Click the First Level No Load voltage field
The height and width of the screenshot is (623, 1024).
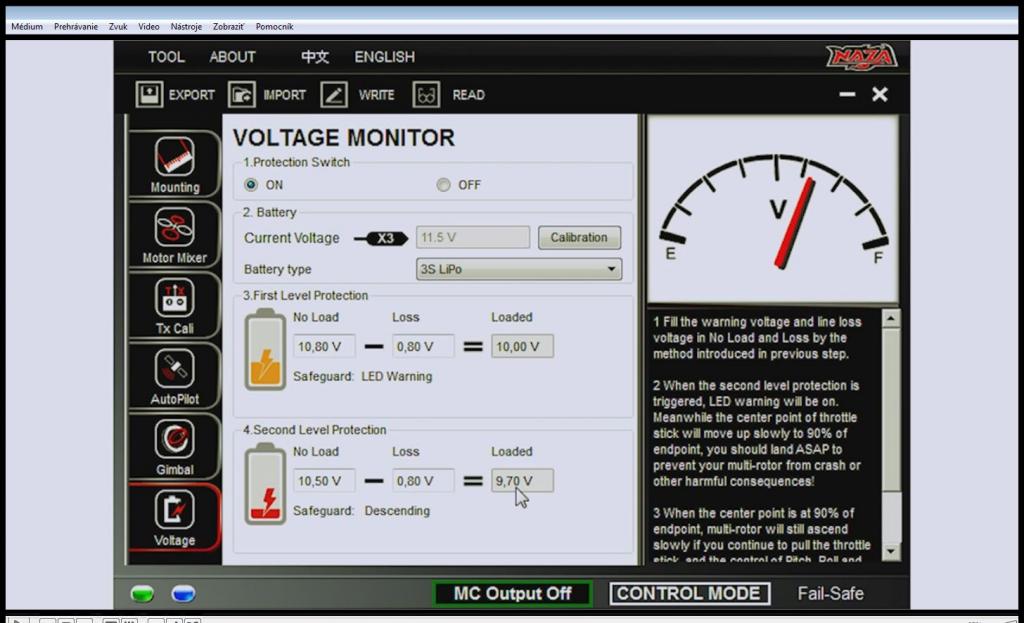coord(324,347)
